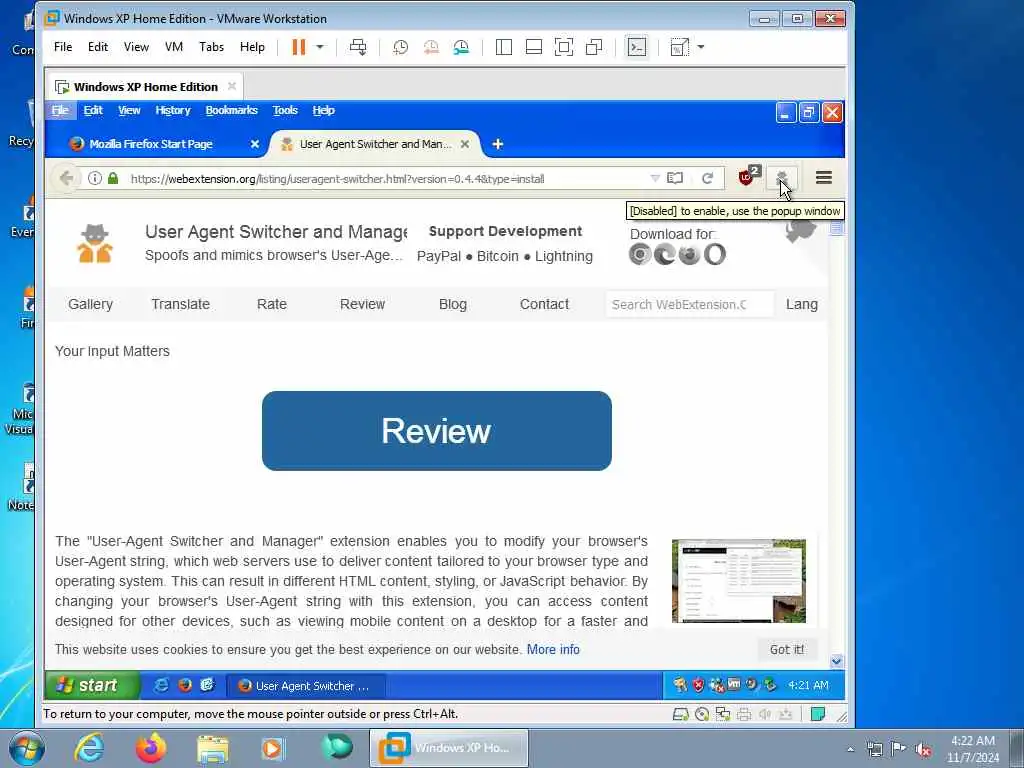The image size is (1024, 768).
Task: Expand the stretch guest options arrow
Action: (x=701, y=47)
